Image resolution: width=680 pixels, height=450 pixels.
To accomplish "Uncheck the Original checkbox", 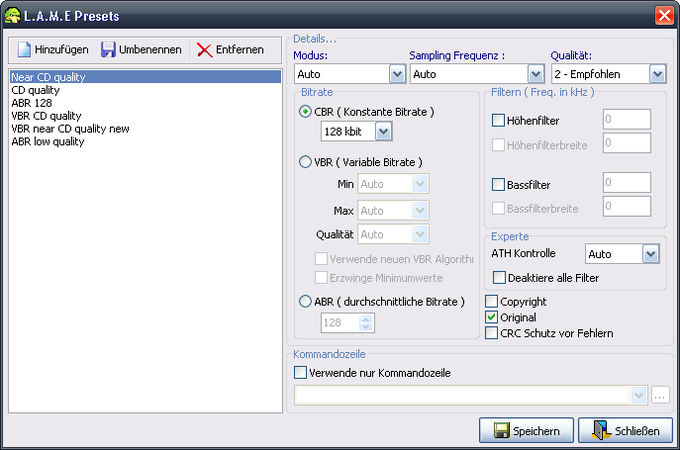I will click(x=491, y=317).
